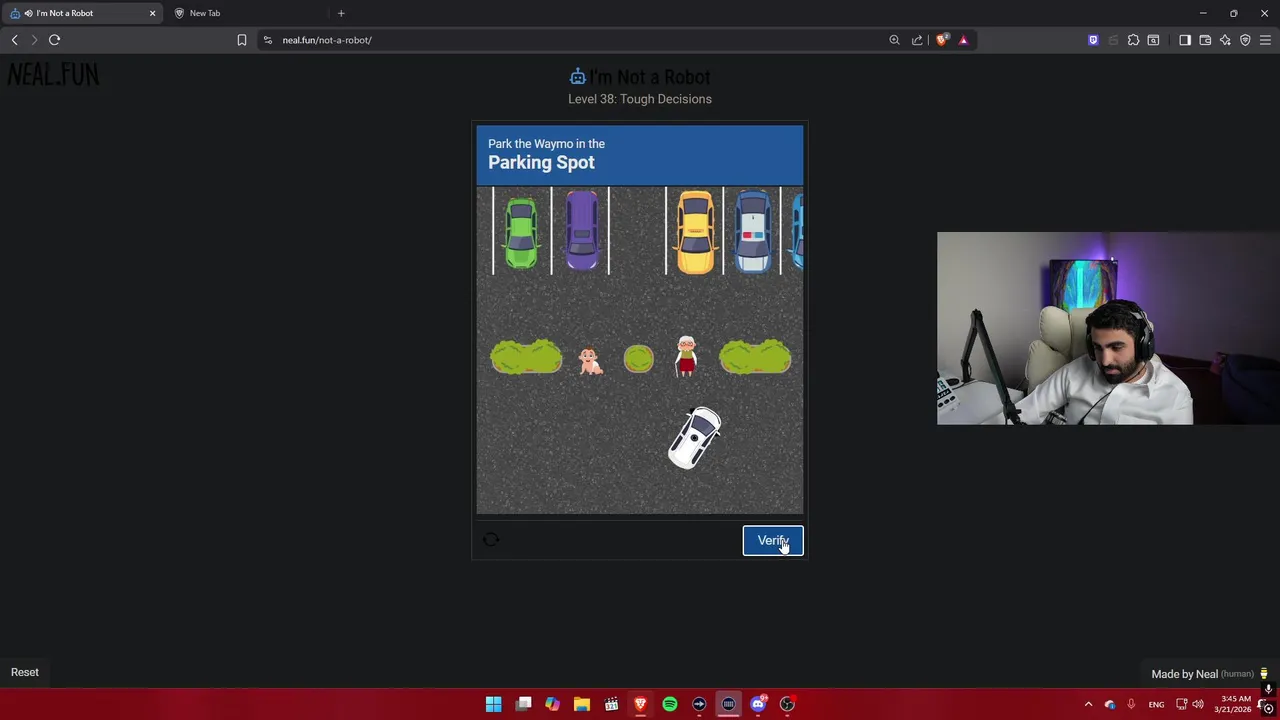Image resolution: width=1280 pixels, height=720 pixels.
Task: Toggle the browser sidebar panel
Action: coord(1185,40)
